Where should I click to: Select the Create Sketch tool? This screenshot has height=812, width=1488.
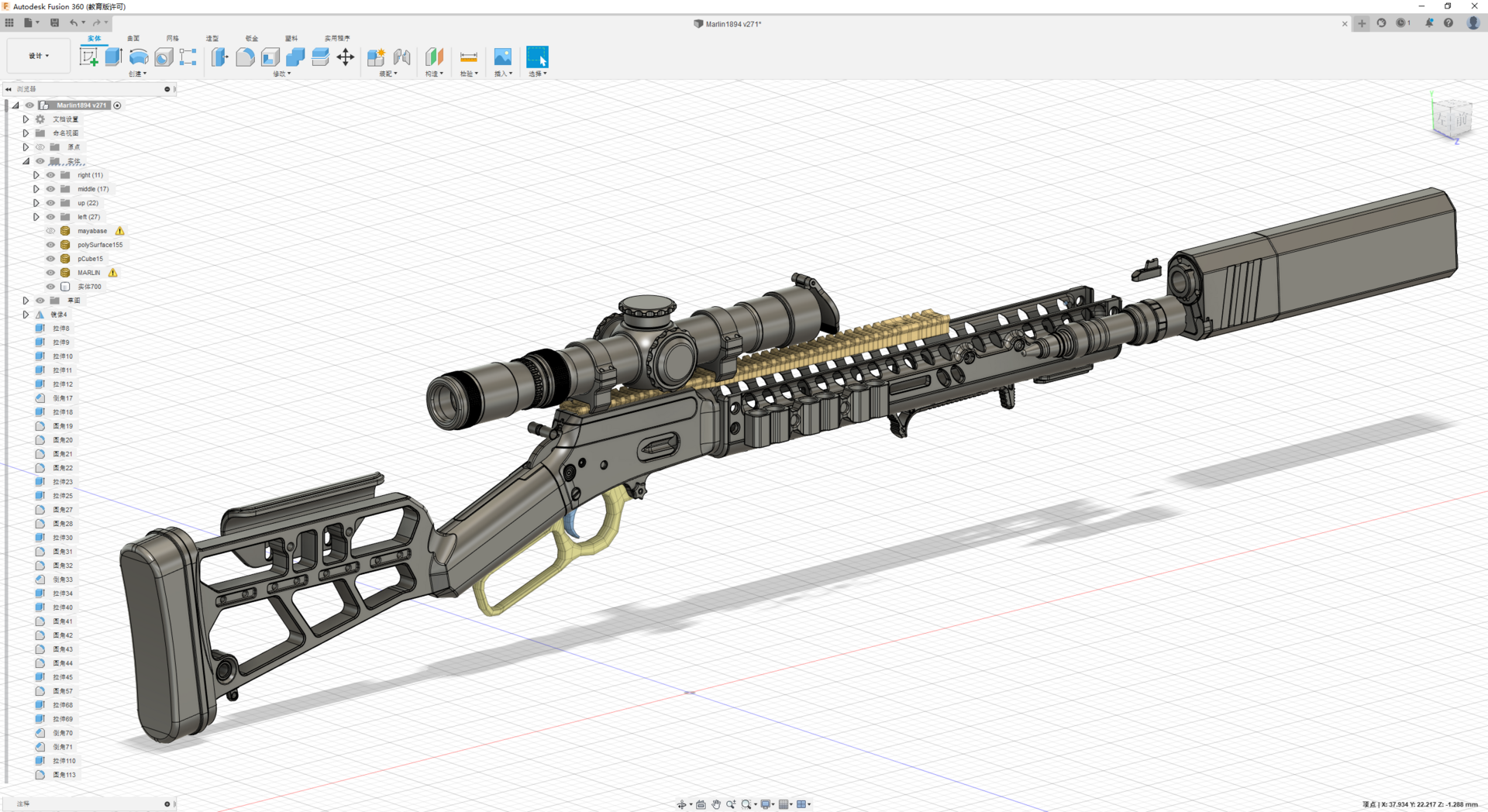pyautogui.click(x=89, y=57)
